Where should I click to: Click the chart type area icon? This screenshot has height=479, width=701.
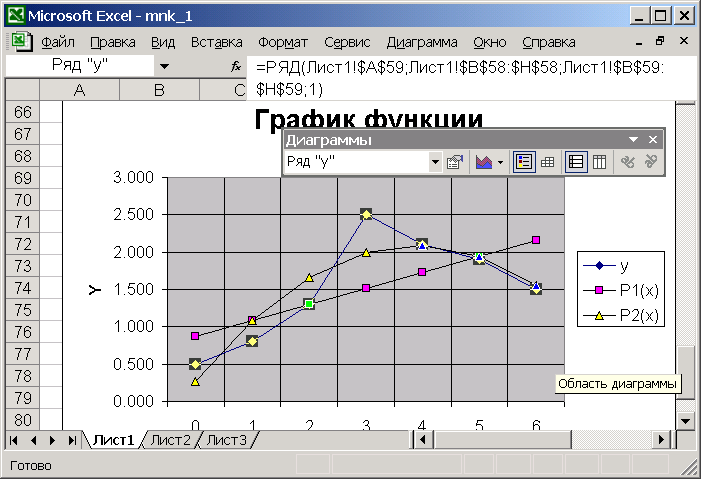(484, 162)
